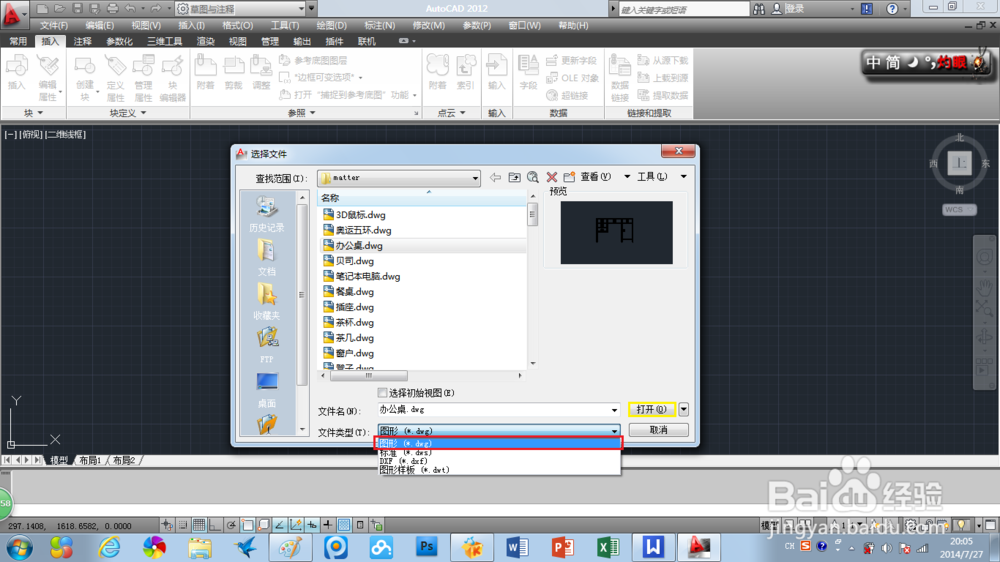
Task: Click the file list horizontal scrollbar thumb
Action: point(369,376)
